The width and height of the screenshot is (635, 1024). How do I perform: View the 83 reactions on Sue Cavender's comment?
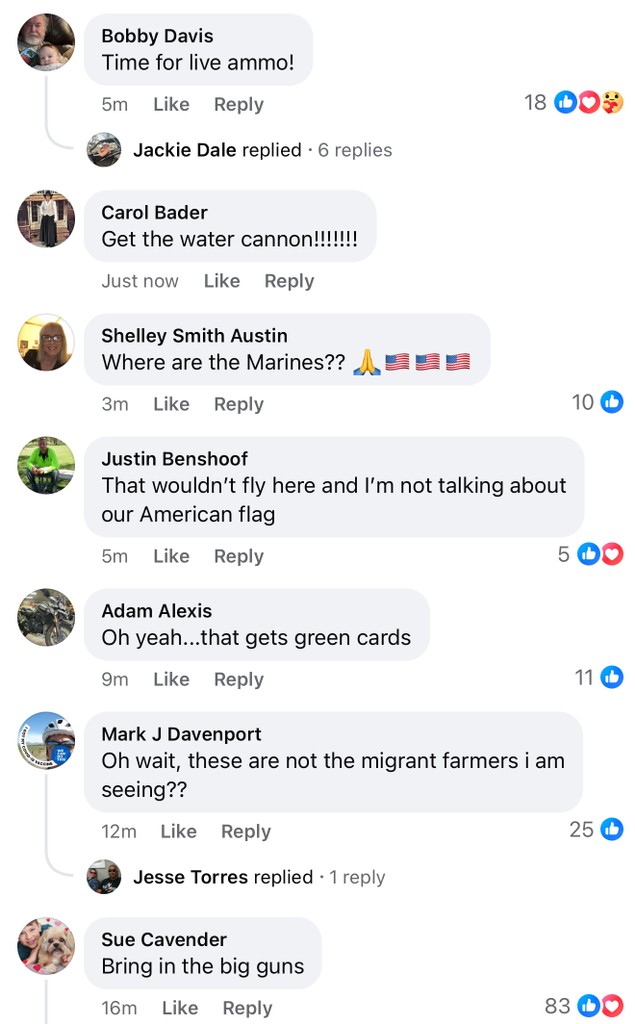click(583, 1006)
